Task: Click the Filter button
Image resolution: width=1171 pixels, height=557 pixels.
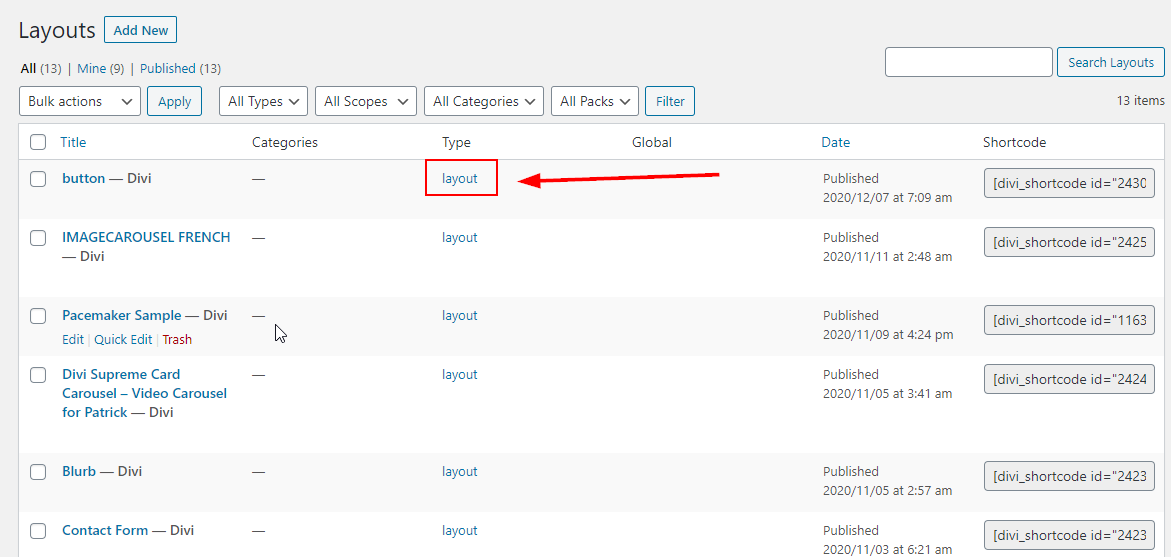Action: coord(670,101)
